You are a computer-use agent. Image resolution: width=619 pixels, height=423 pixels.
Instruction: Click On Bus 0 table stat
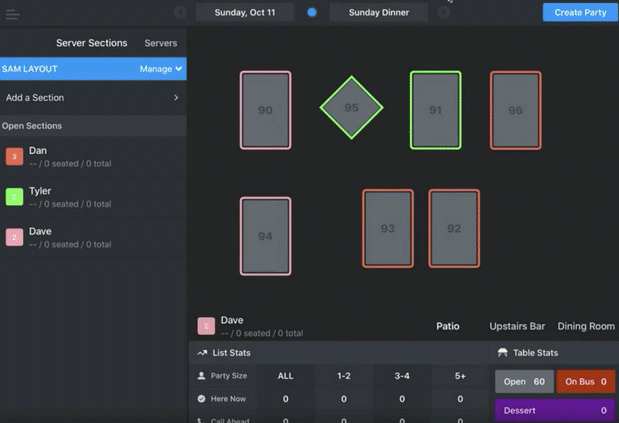(x=585, y=382)
